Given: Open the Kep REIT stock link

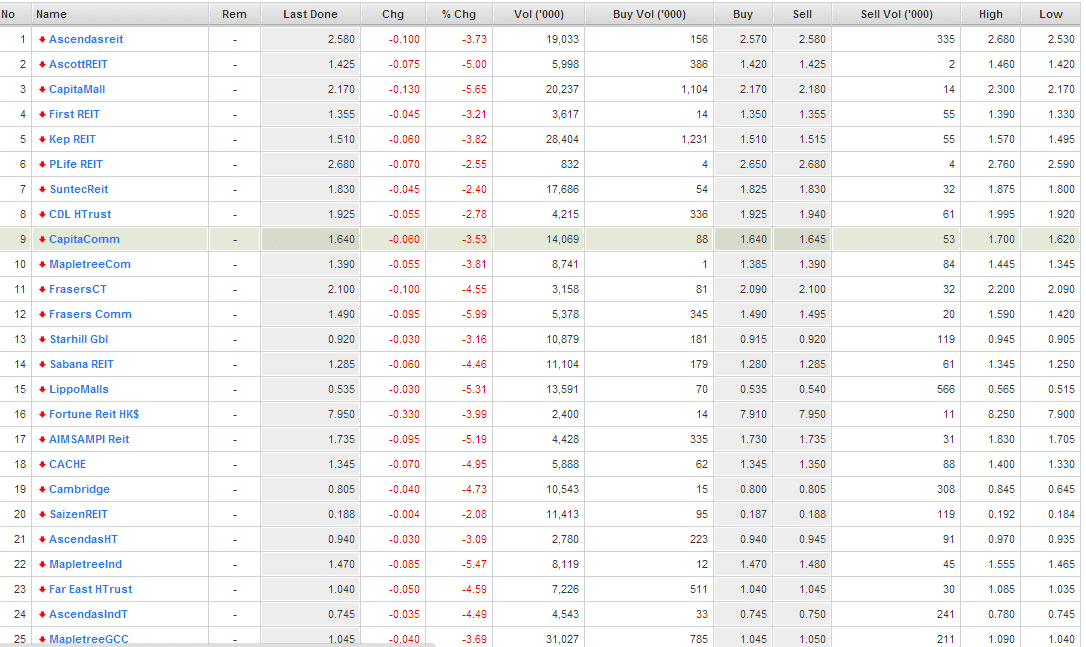Looking at the screenshot, I should pos(72,139).
